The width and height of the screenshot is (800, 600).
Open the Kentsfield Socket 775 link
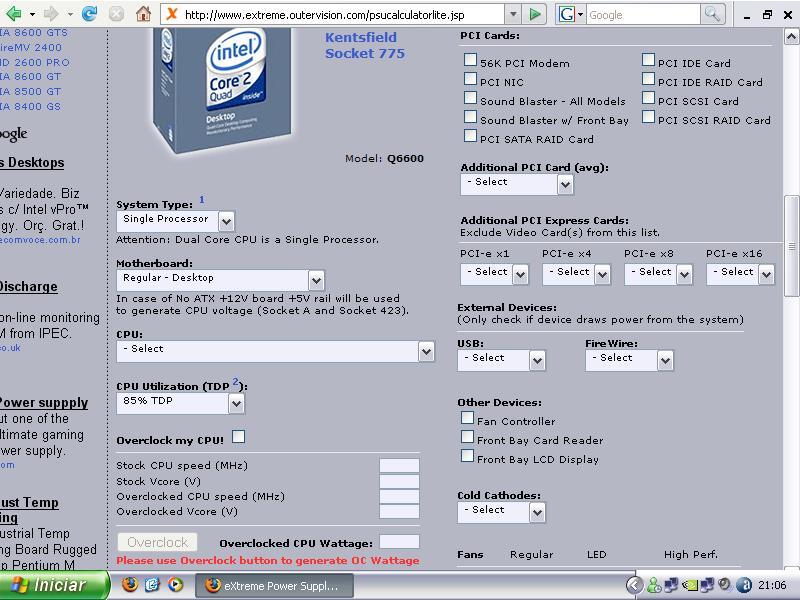tap(364, 45)
